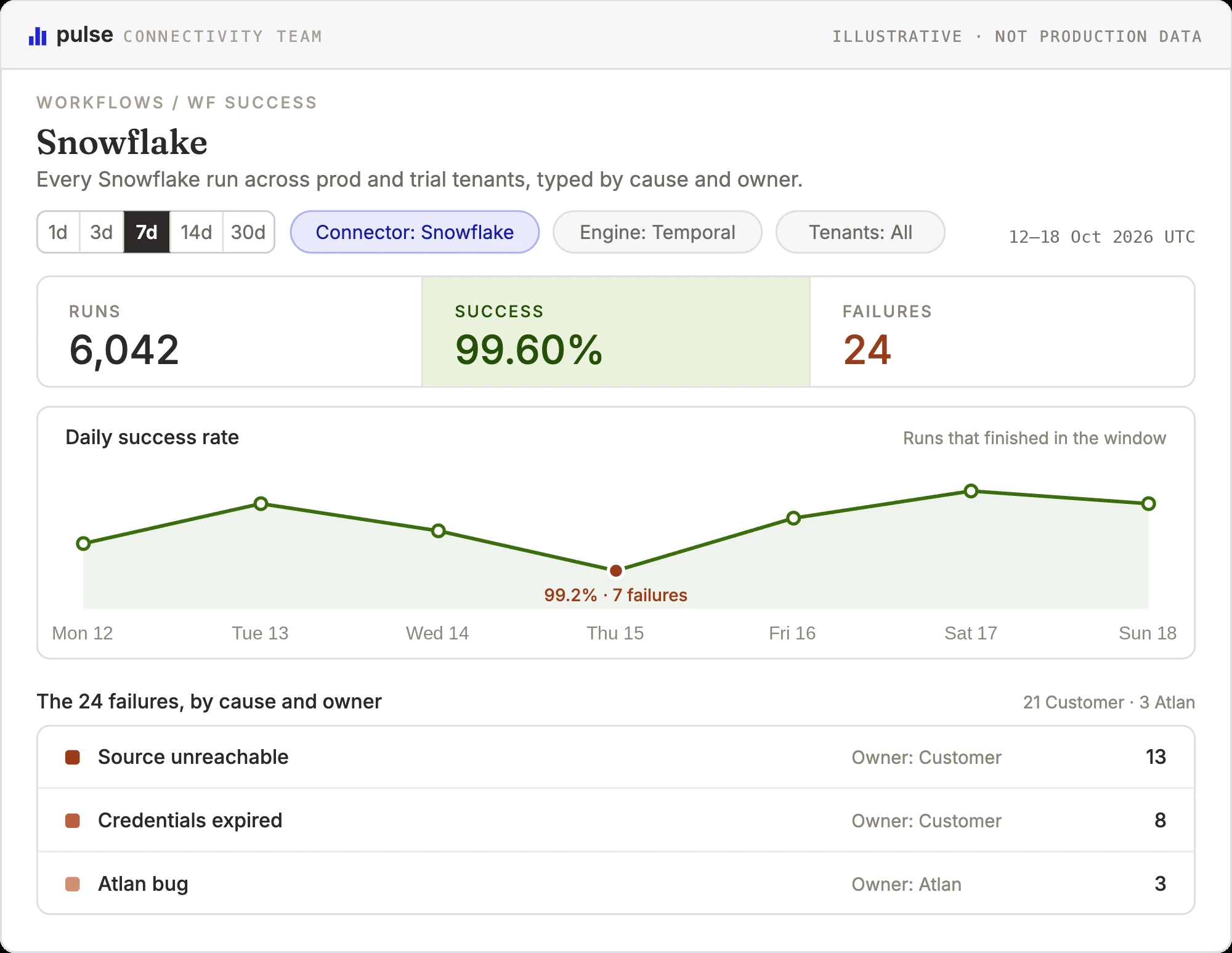Click the Tue 13 chart data point
Viewport: 1232px width, 953px height.
pyautogui.click(x=261, y=504)
